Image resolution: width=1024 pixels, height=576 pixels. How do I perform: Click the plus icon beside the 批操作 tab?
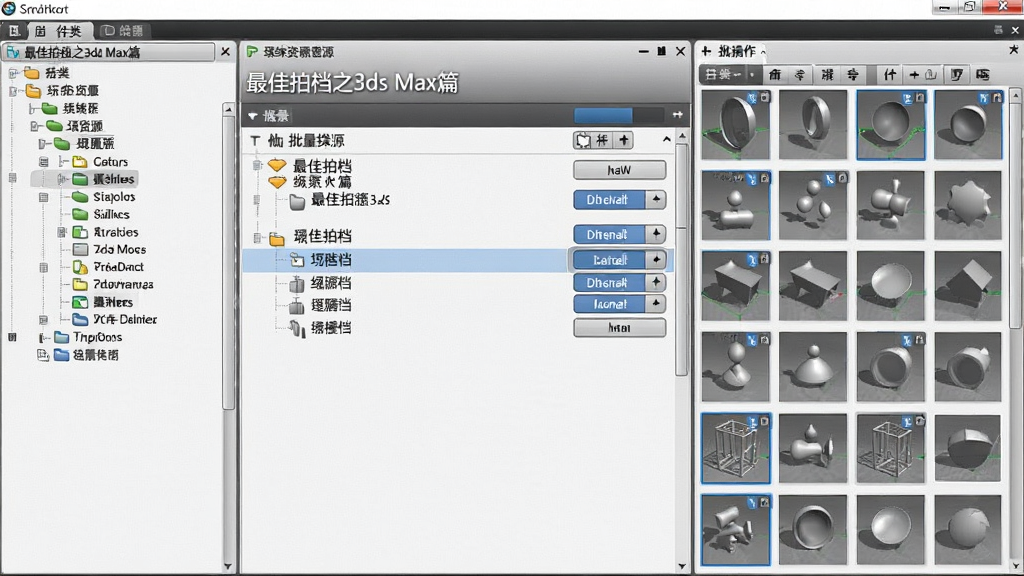click(x=706, y=51)
